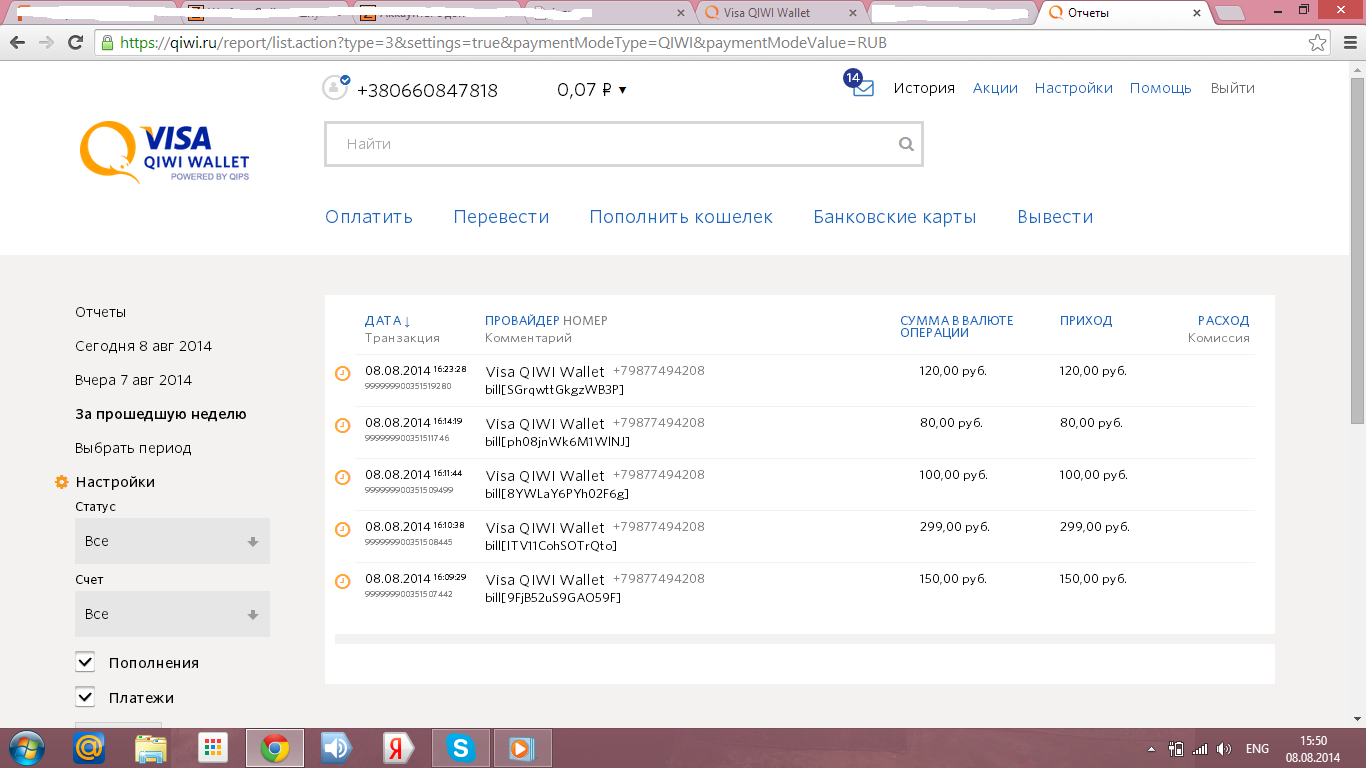Click the clock status icon for the 100,00 руб. row

click(342, 477)
